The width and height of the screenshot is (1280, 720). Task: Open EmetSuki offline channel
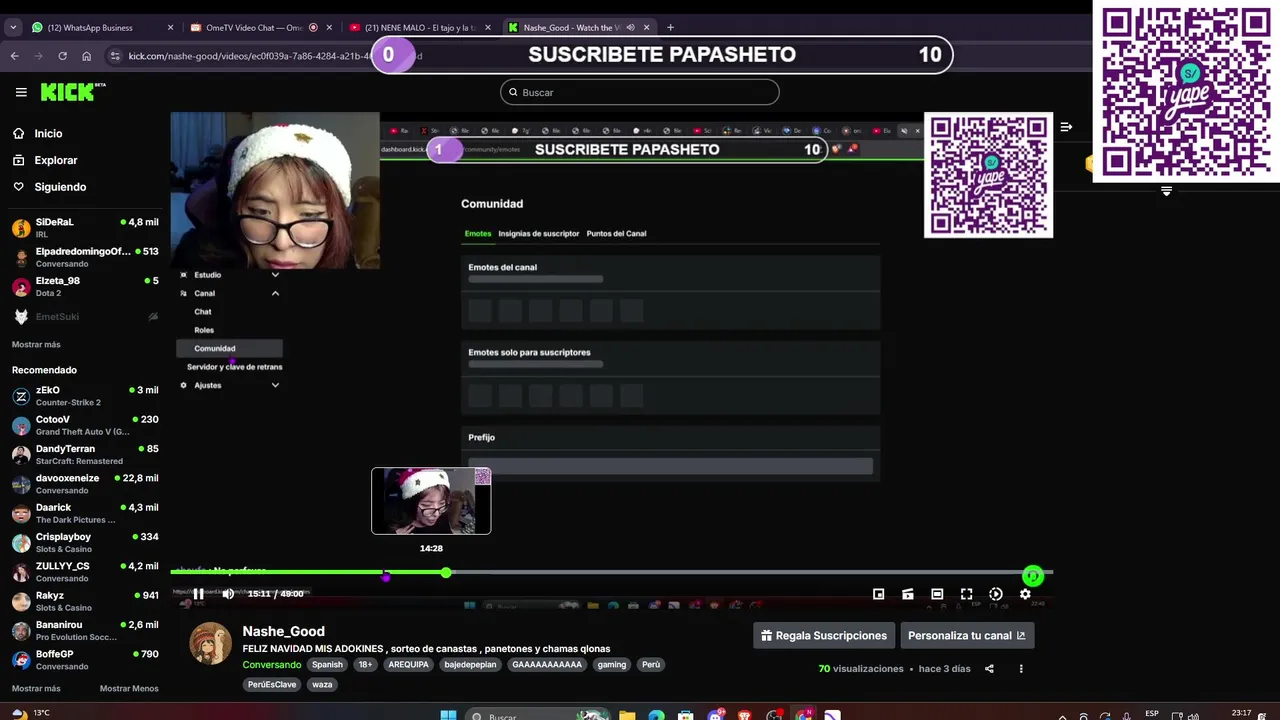click(x=84, y=316)
